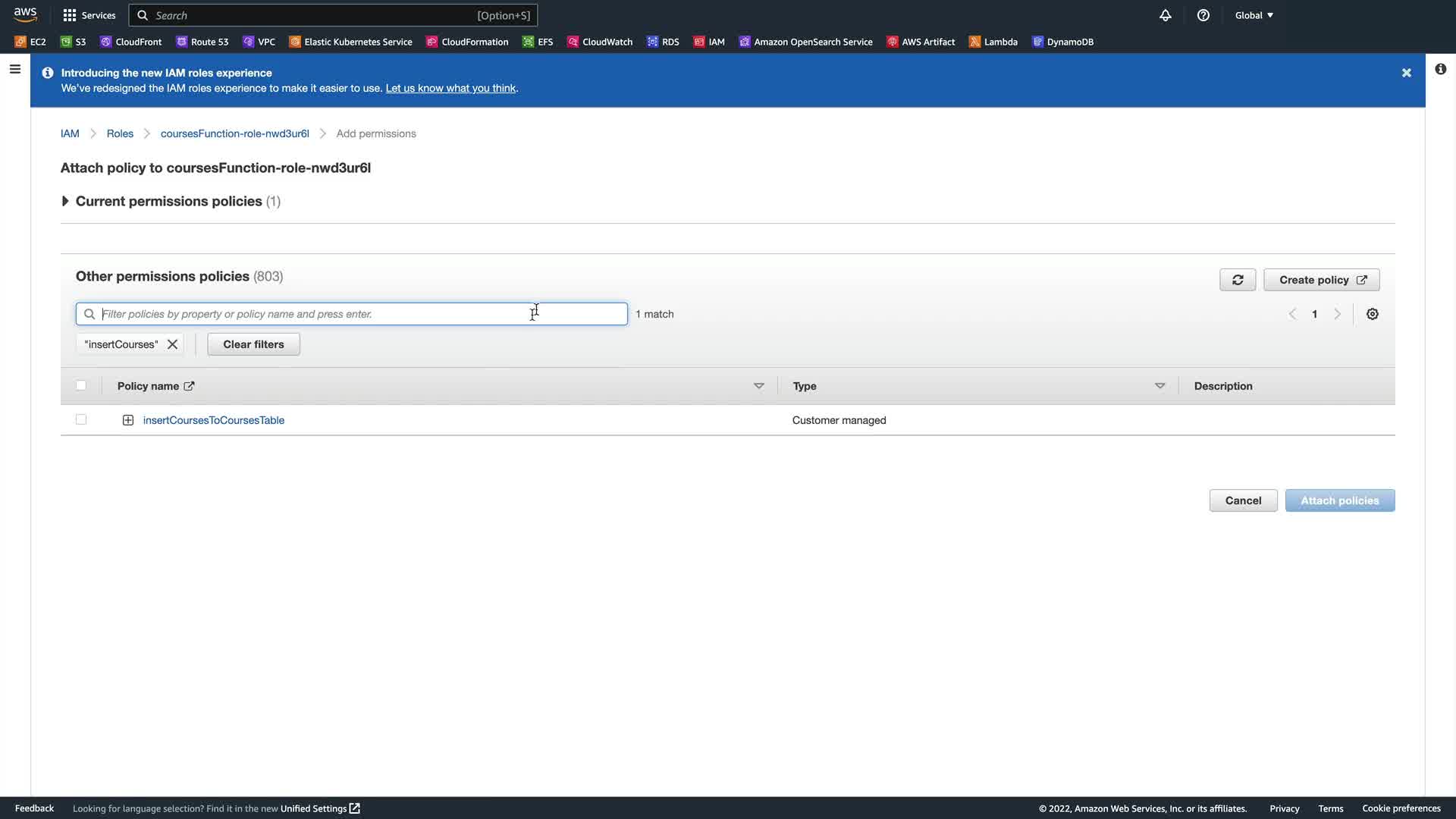Toggle the select-all policies checkbox

[81, 385]
